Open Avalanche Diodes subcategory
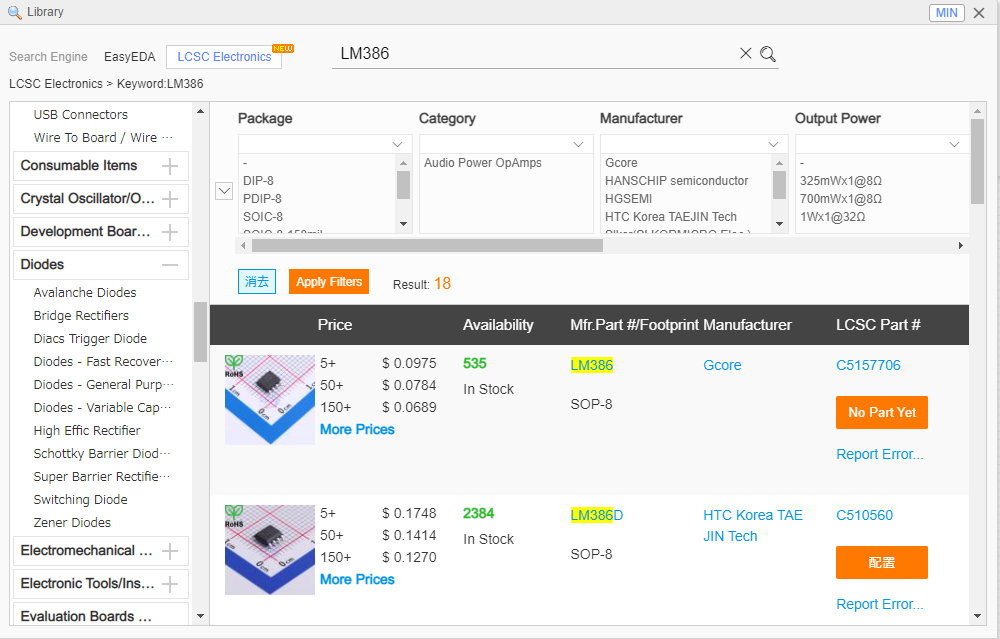This screenshot has height=639, width=1000. pyautogui.click(x=85, y=293)
